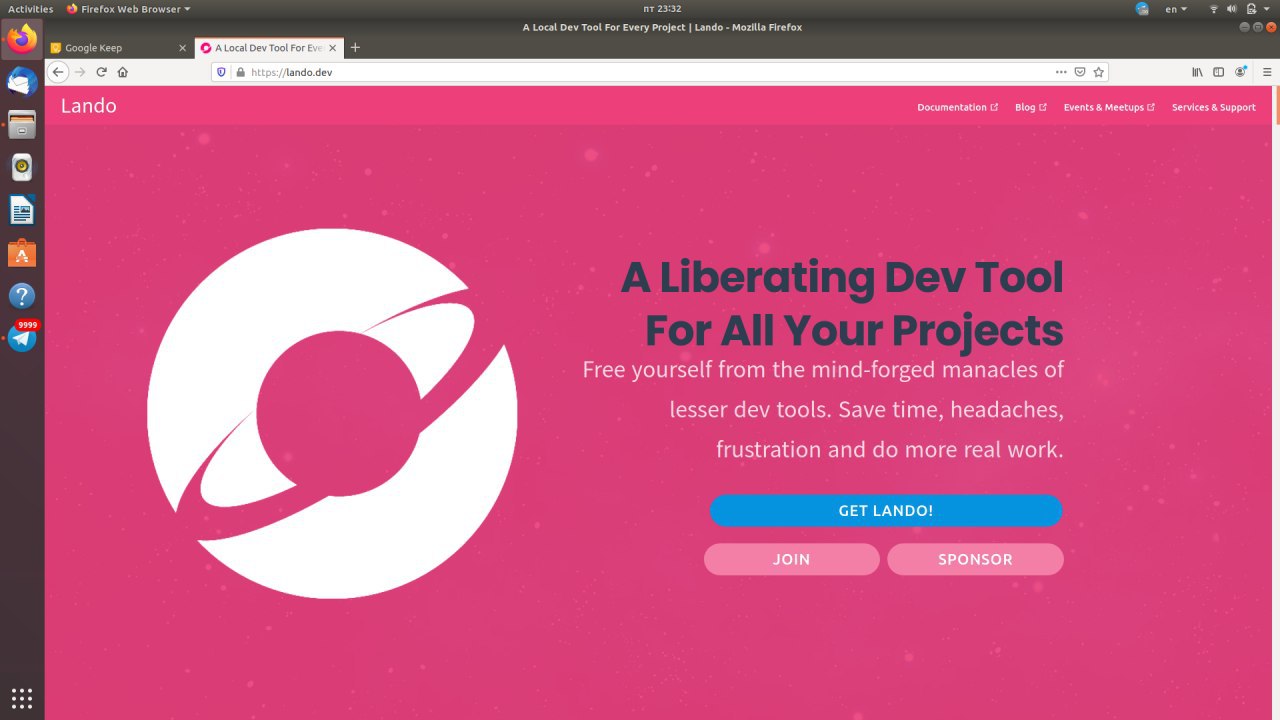Toggle the sidebar view icon

coord(1218,72)
